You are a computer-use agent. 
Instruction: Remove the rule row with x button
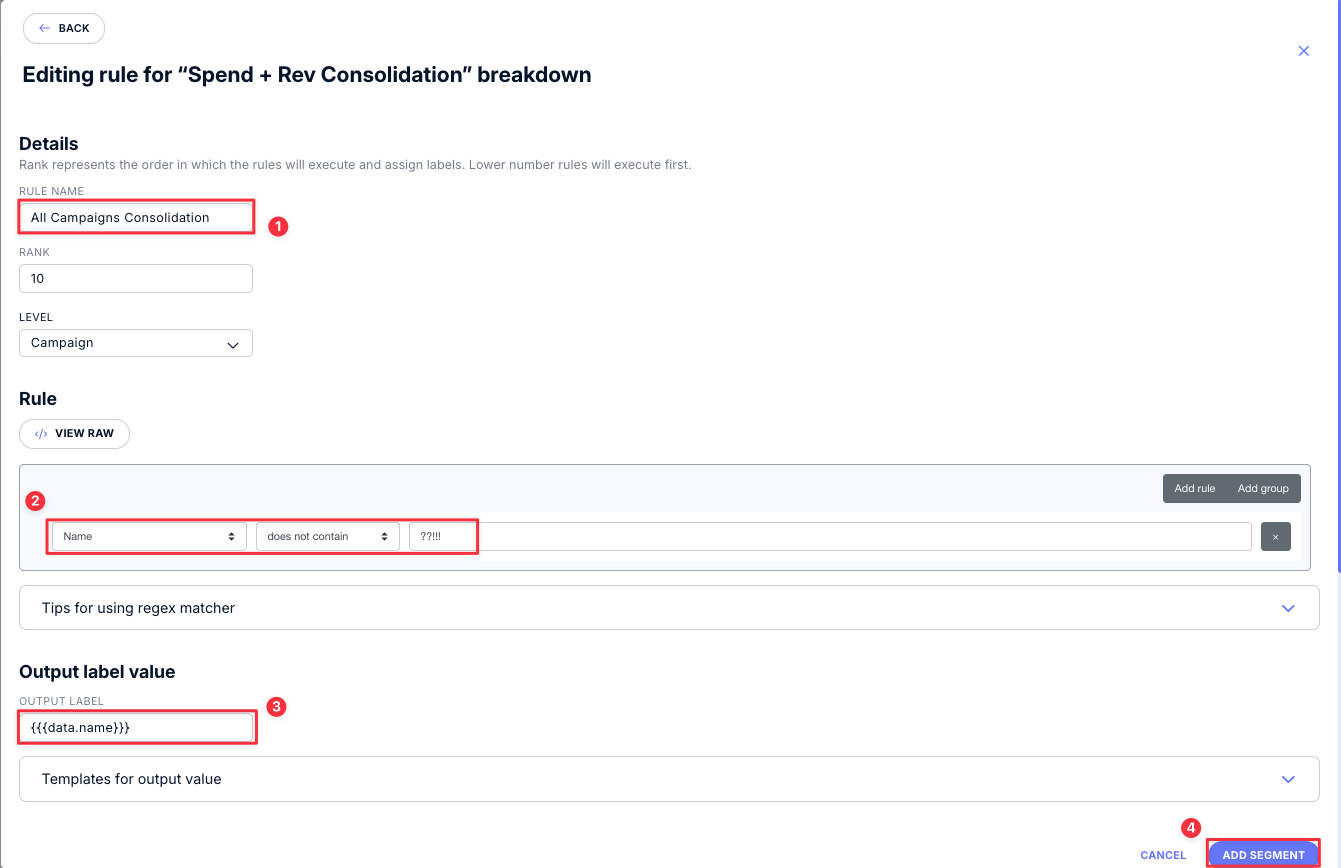(x=1275, y=537)
